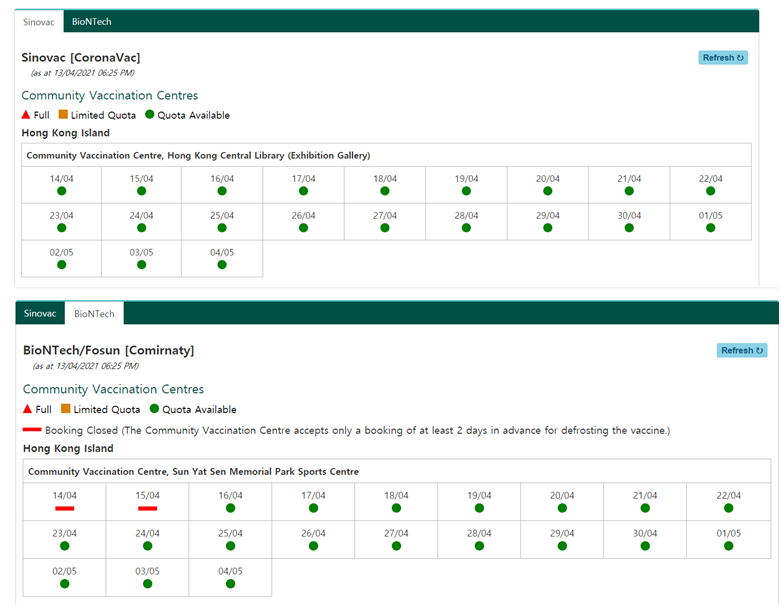
Task: Select 28/04 date label at Central Library
Action: coord(466,216)
